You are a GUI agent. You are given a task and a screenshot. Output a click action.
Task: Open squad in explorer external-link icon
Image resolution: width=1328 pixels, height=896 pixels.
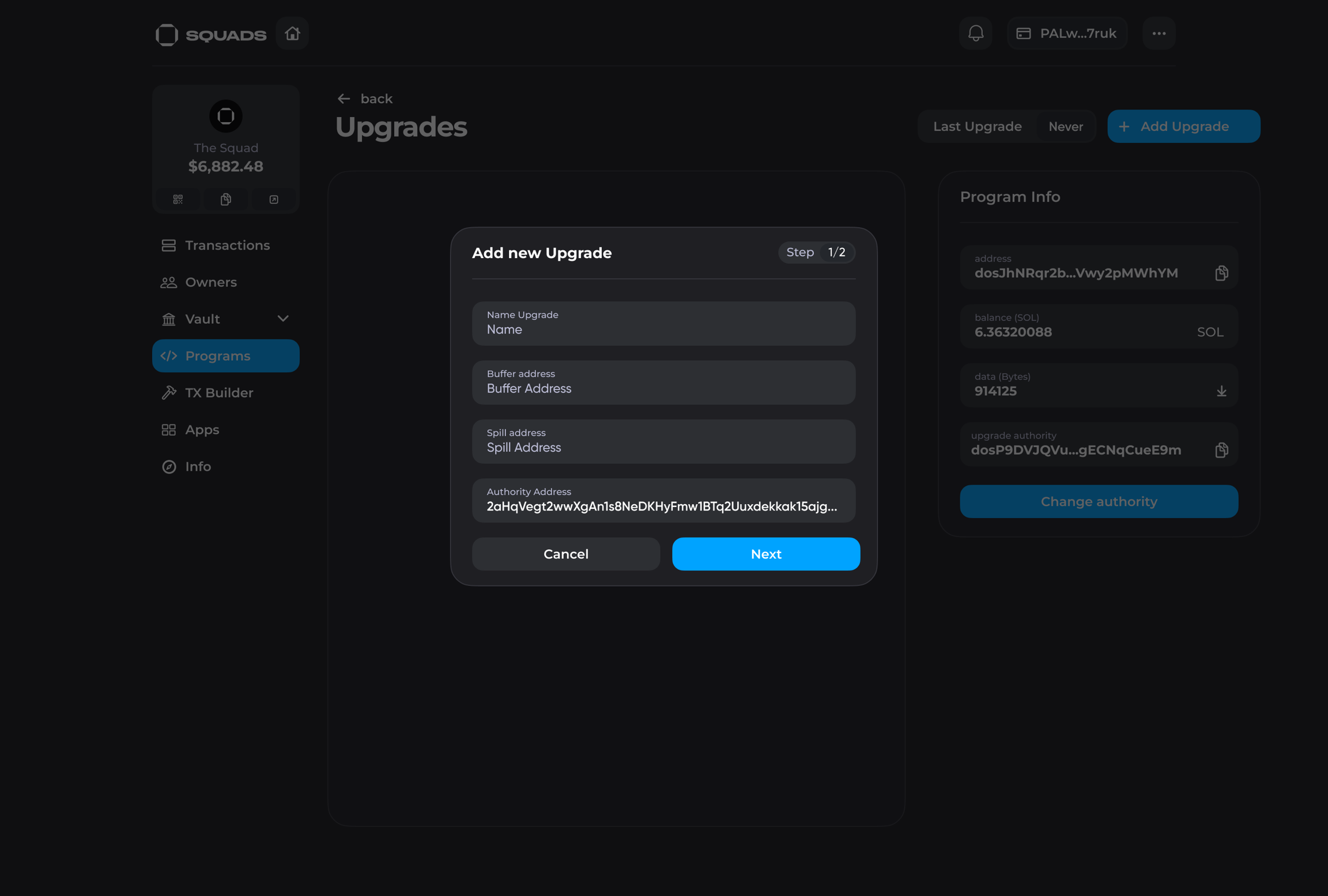pos(274,199)
